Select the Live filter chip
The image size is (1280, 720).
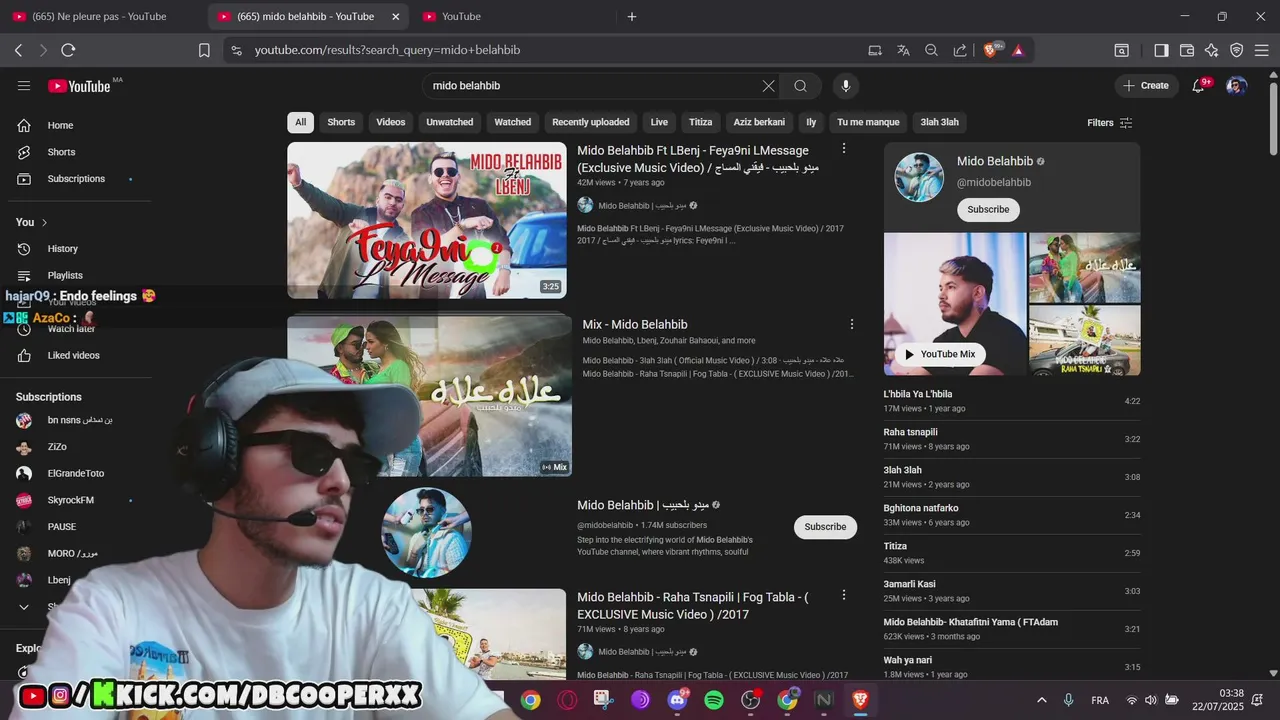[x=659, y=122]
